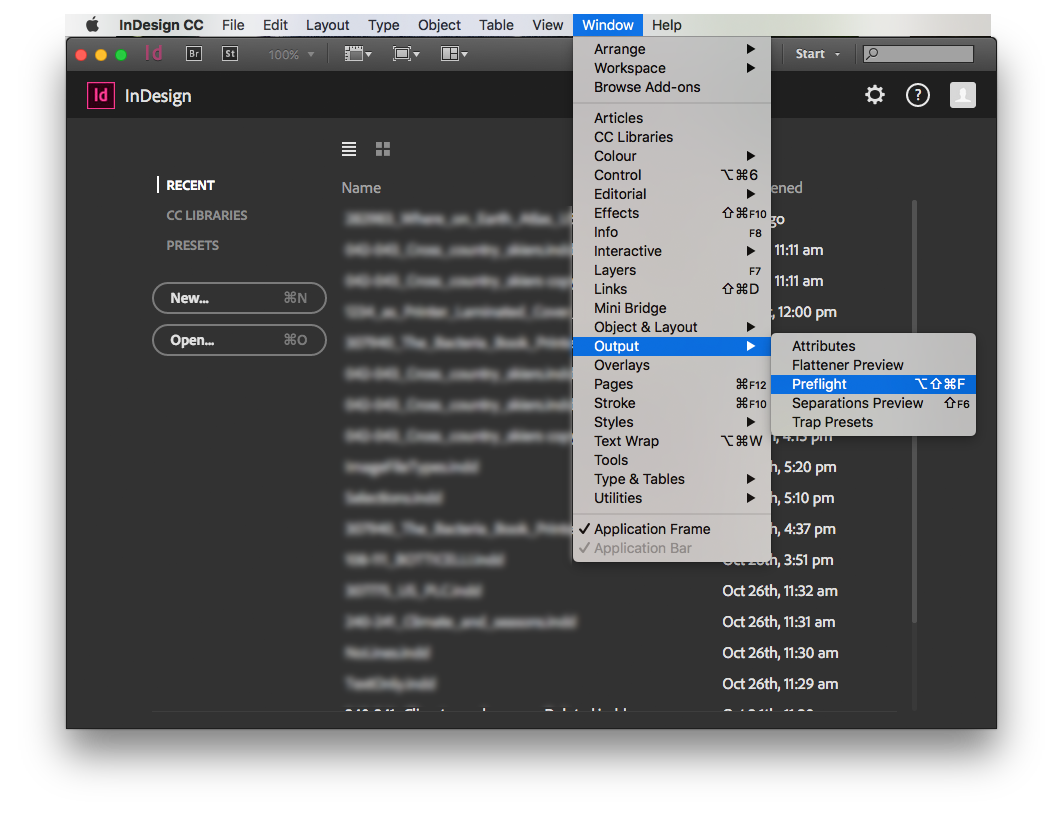Open the Layers panel
1063x819 pixels.
tap(672, 270)
